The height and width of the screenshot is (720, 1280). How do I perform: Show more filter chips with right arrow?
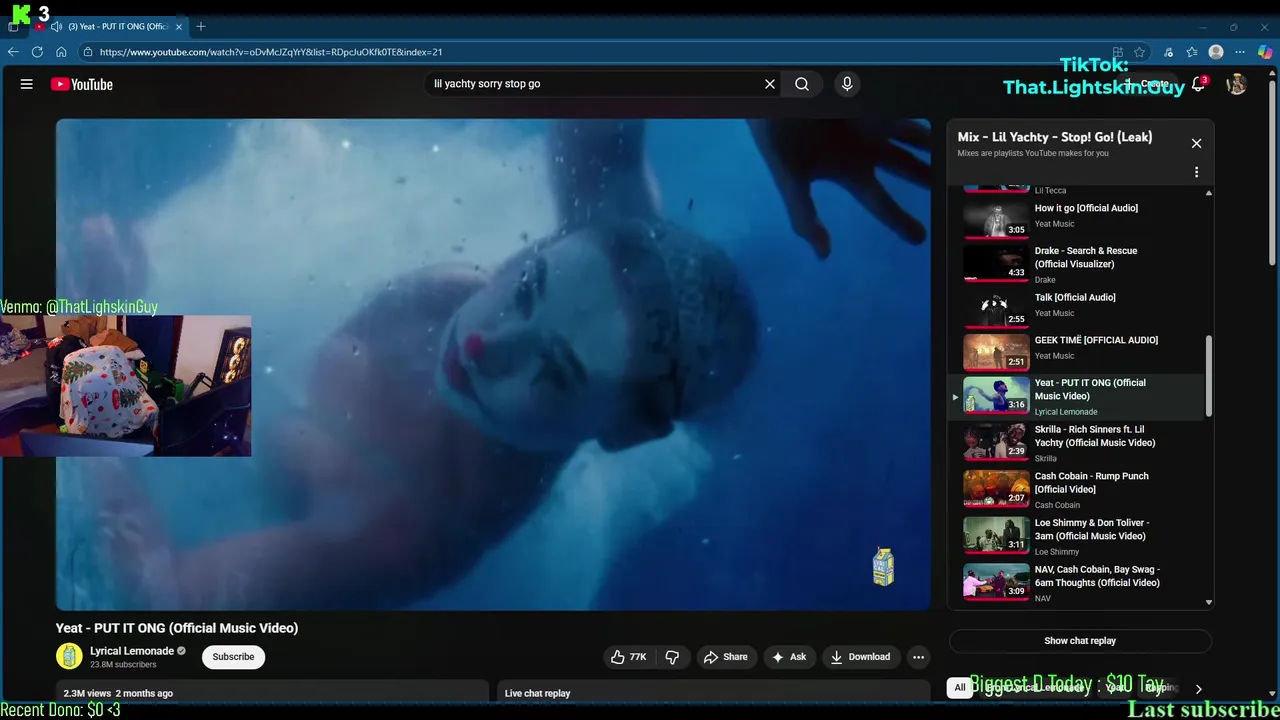1198,688
